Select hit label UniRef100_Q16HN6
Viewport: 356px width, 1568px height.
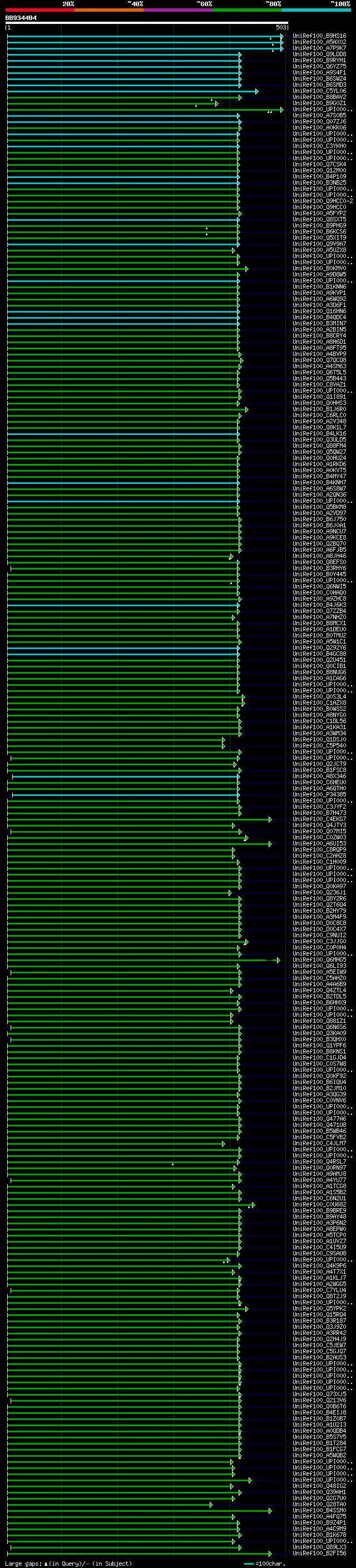pos(319,311)
